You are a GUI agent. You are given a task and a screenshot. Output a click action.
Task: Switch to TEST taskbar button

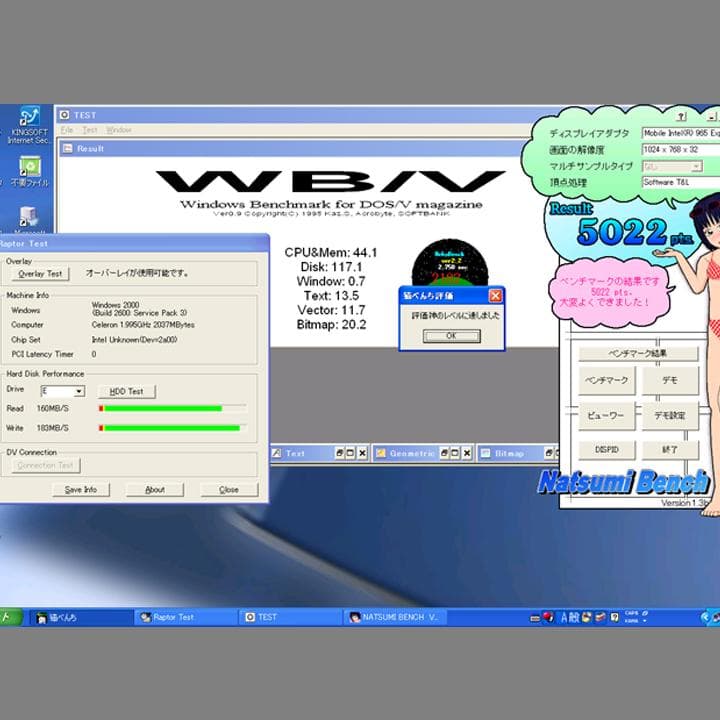tap(291, 618)
